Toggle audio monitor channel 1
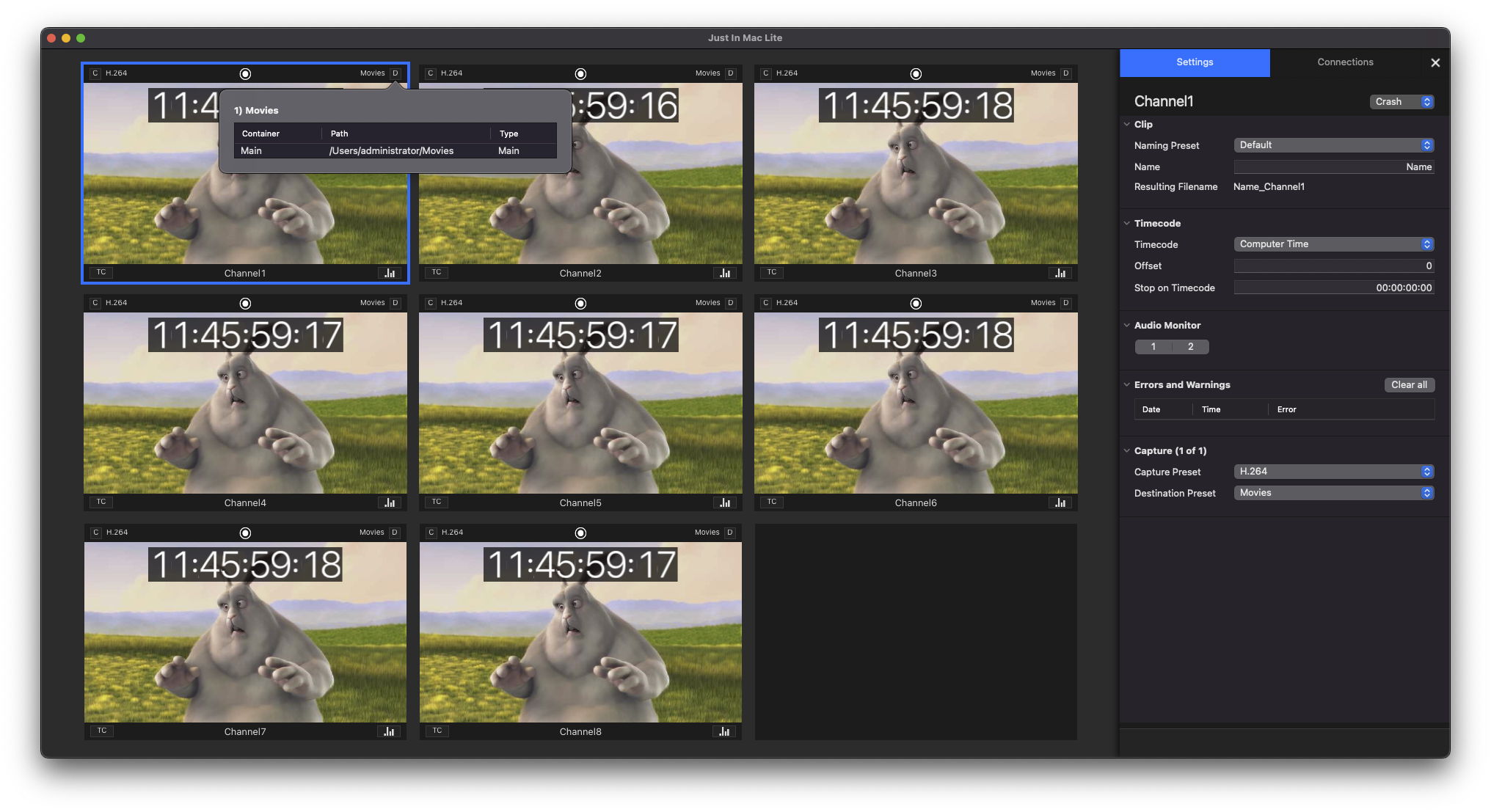 1153,347
